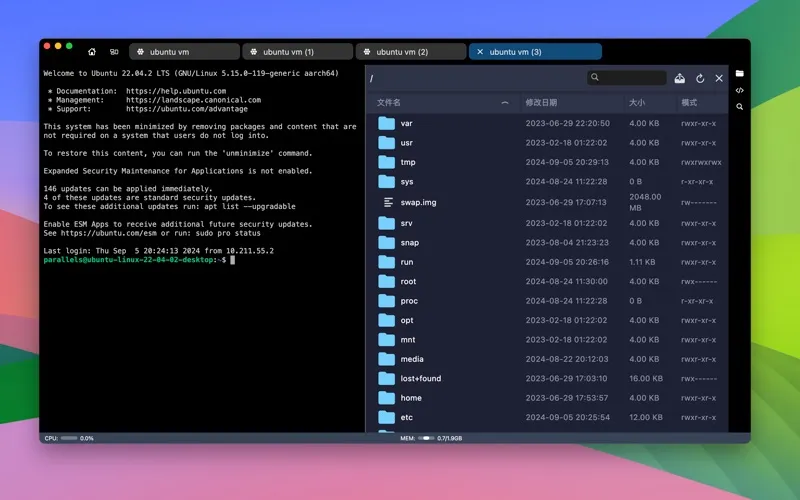Image resolution: width=800 pixels, height=500 pixels.
Task: Sort by the 大小 column header
Action: click(637, 103)
